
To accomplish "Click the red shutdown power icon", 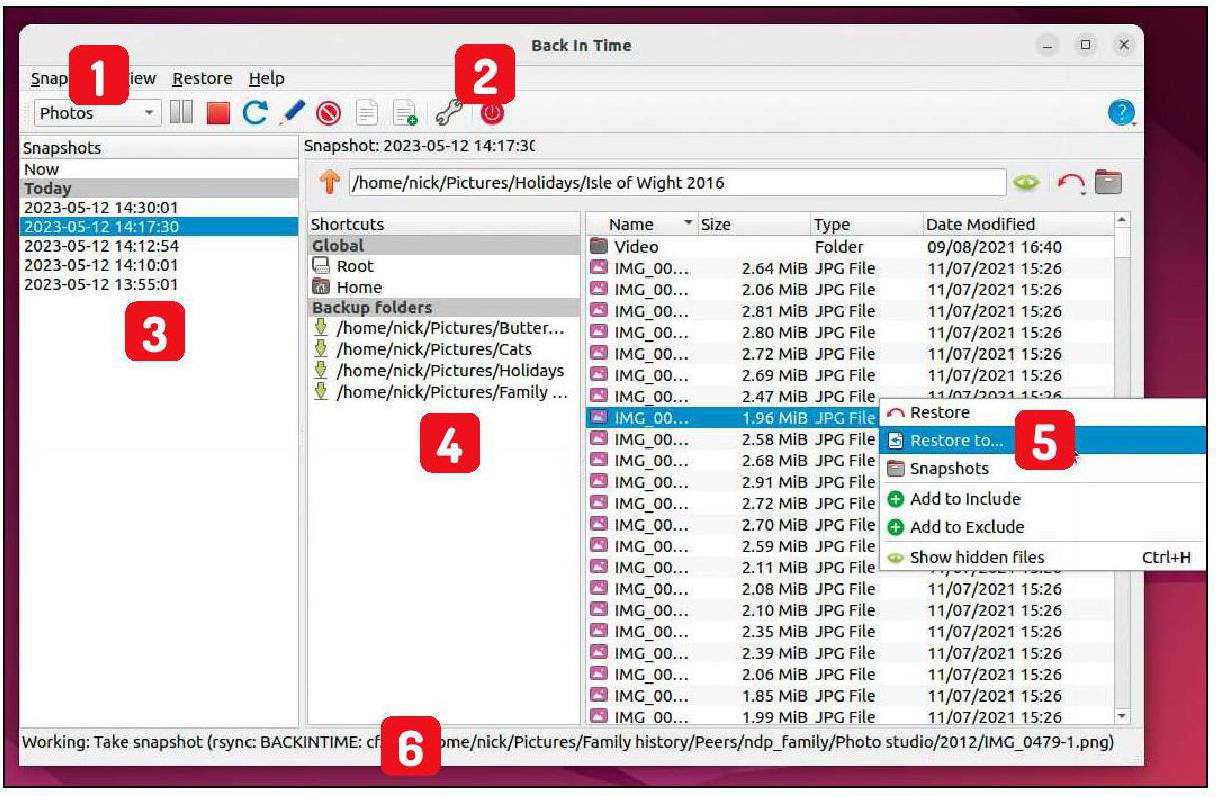I will 492,114.
